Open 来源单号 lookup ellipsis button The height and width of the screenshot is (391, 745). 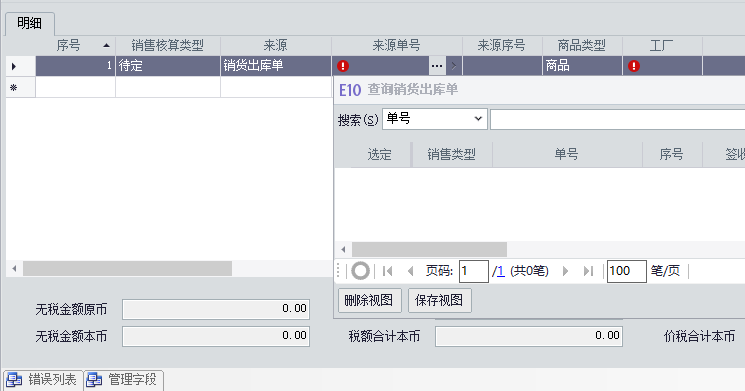pyautogui.click(x=437, y=66)
